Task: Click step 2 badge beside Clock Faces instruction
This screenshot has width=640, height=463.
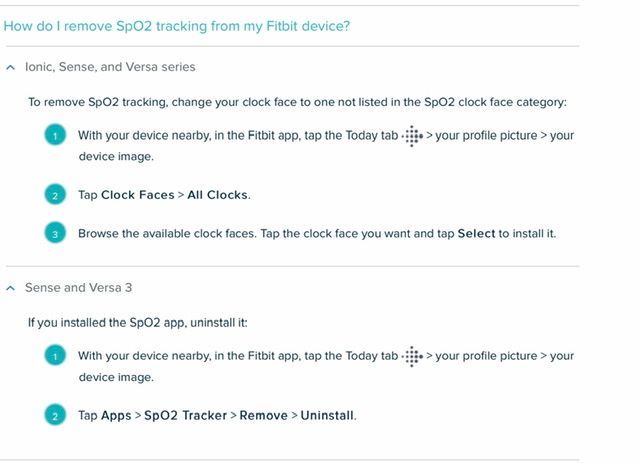Action: [x=55, y=194]
